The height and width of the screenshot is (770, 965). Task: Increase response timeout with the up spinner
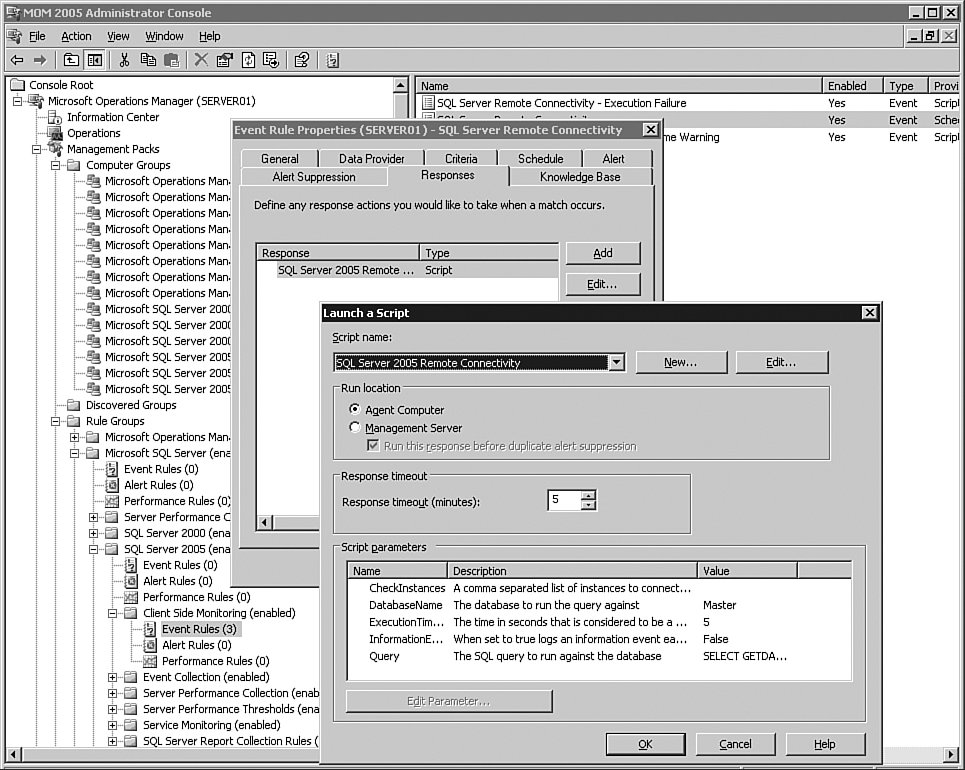(x=589, y=495)
